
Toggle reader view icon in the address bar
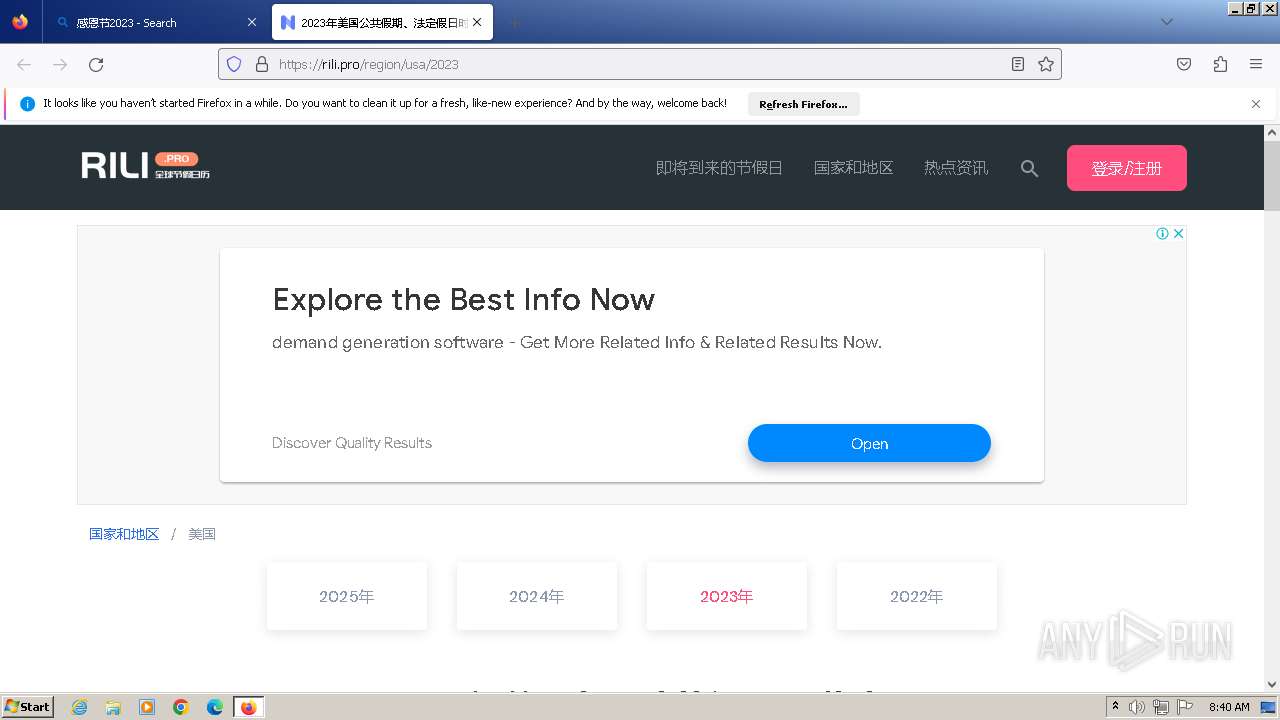coord(1018,64)
